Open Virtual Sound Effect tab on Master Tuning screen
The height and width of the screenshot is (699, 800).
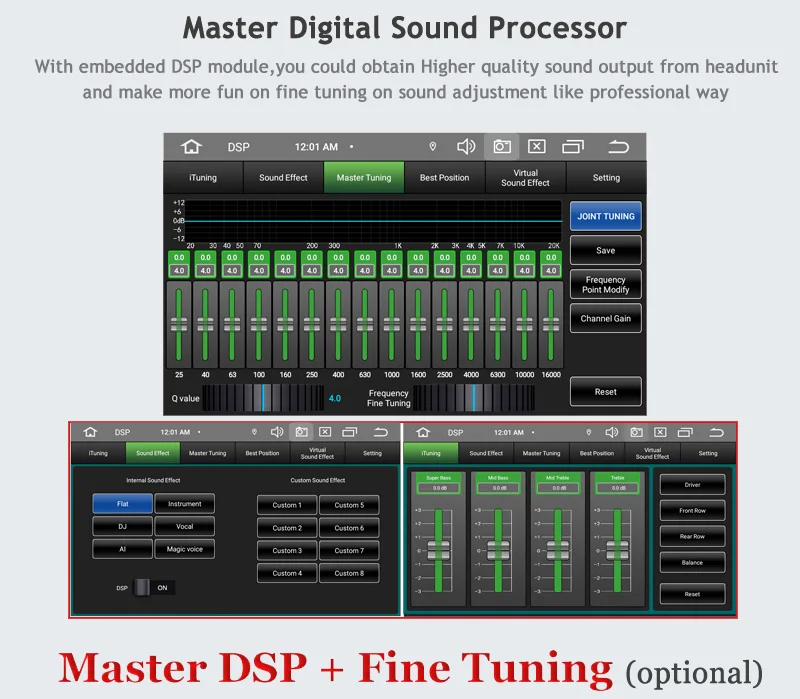[x=526, y=178]
